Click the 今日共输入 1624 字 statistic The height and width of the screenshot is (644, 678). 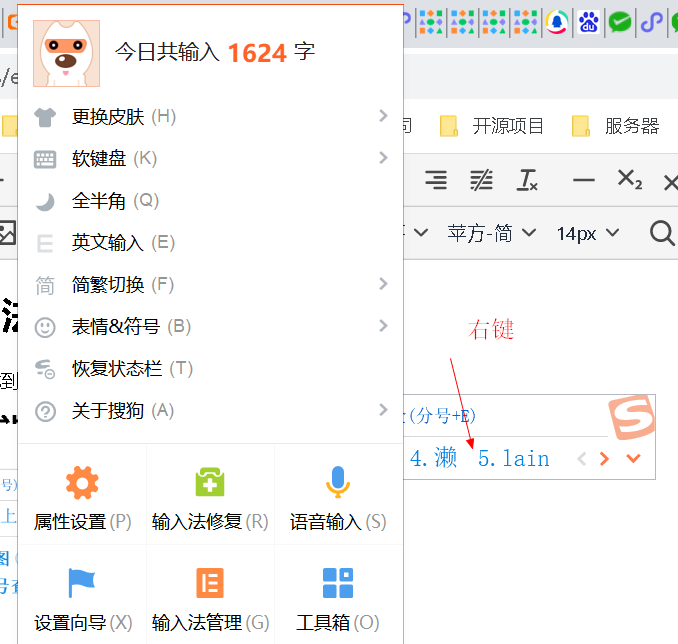(x=215, y=53)
